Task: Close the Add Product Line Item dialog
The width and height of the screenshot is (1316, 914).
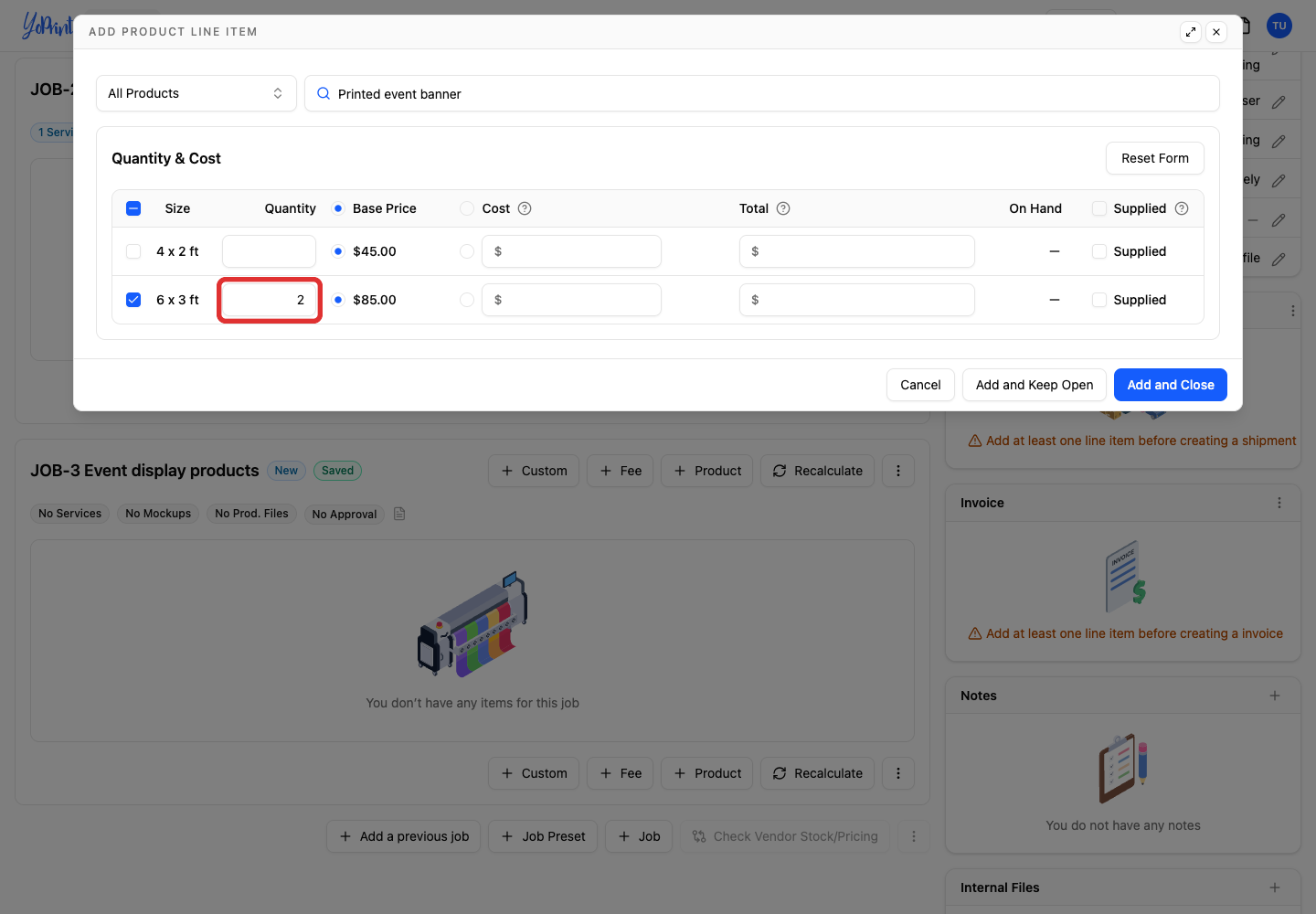Action: (1216, 32)
